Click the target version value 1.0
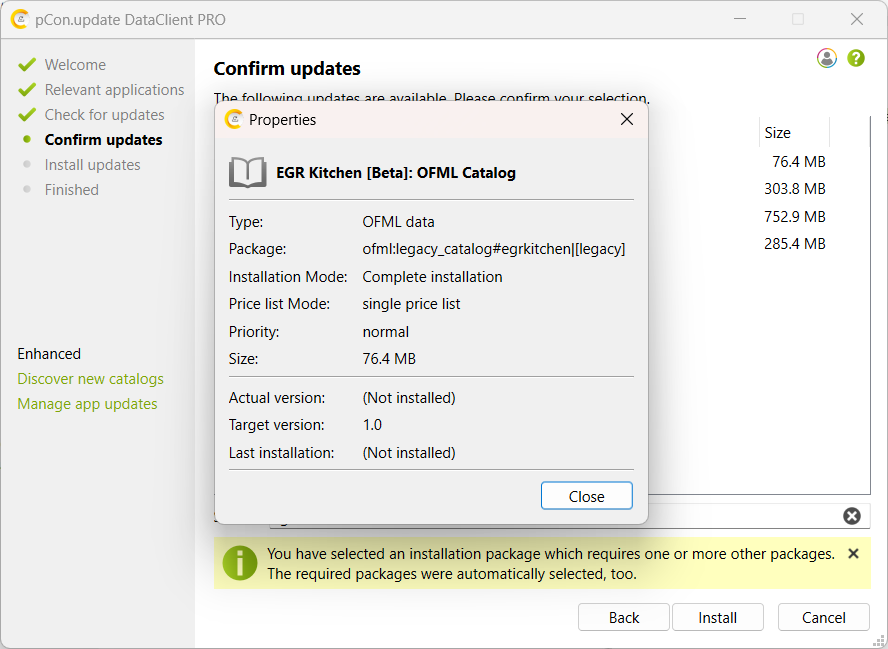Screen dimensions: 888x649 tap(372, 425)
